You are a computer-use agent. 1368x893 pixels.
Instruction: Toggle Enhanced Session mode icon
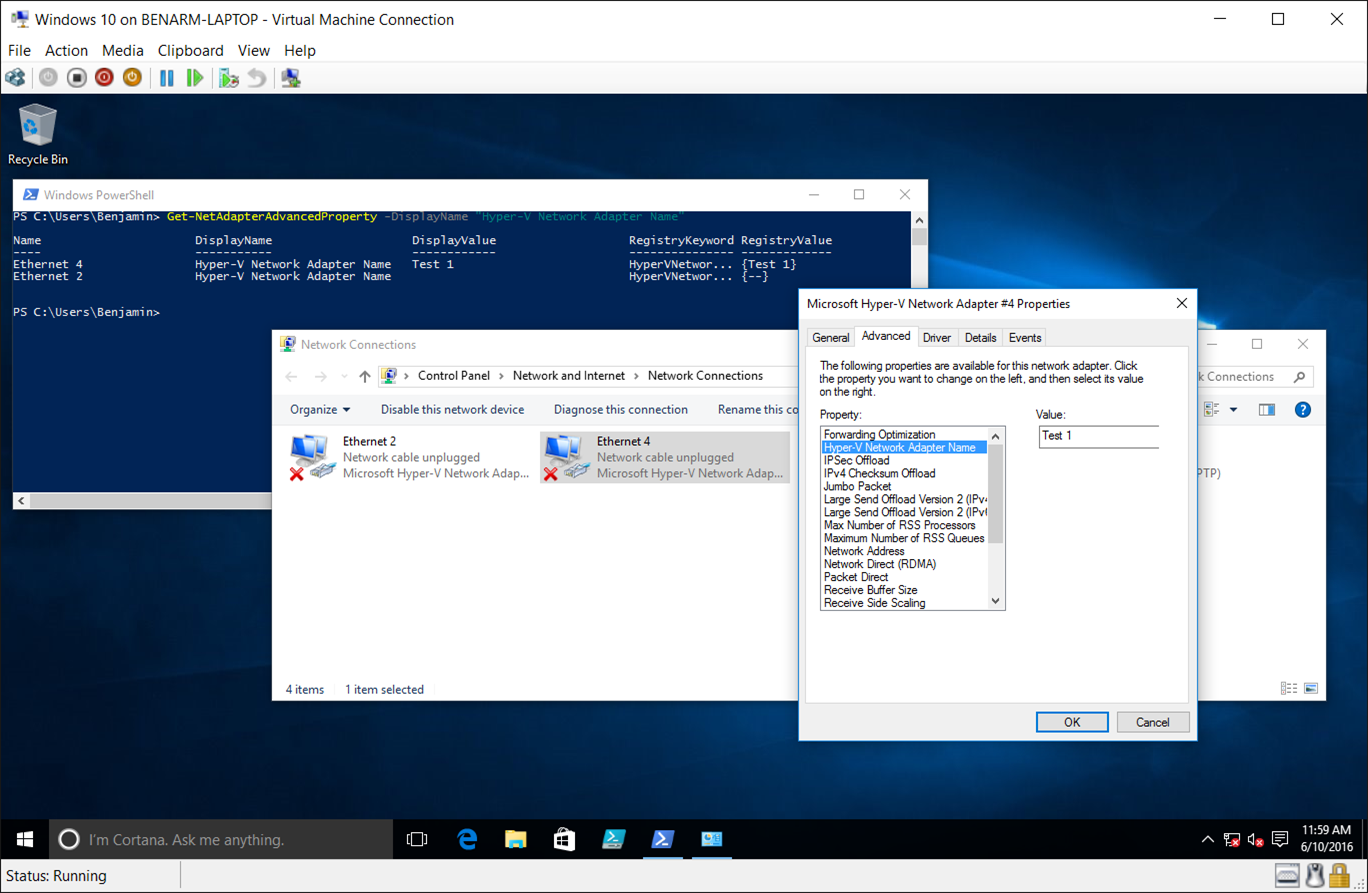tap(291, 77)
